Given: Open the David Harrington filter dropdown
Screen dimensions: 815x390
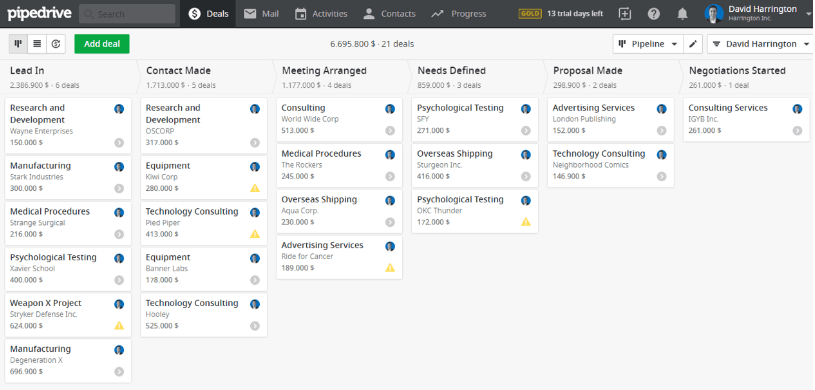Looking at the screenshot, I should coord(760,44).
